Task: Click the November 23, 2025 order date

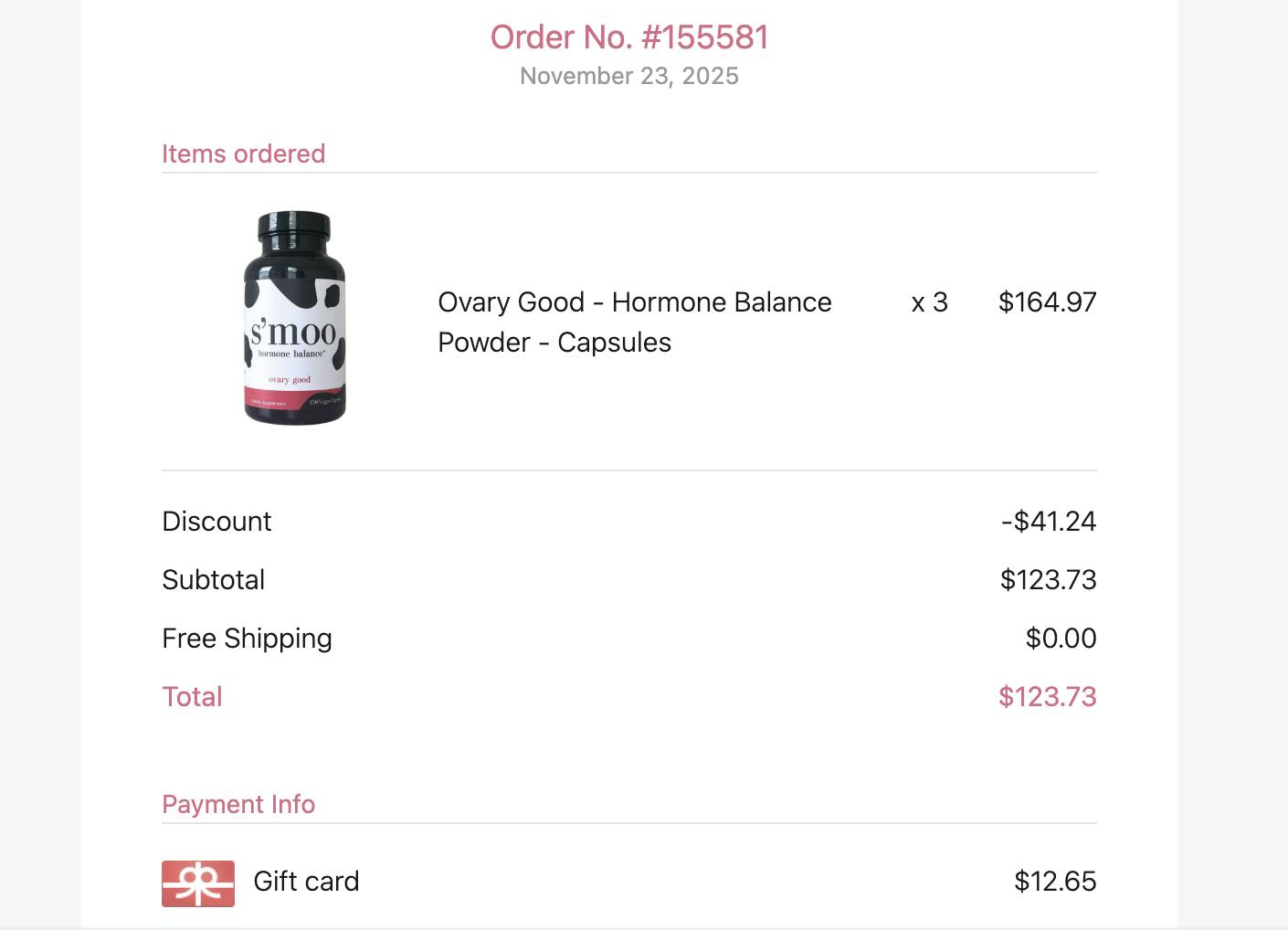Action: pos(629,76)
